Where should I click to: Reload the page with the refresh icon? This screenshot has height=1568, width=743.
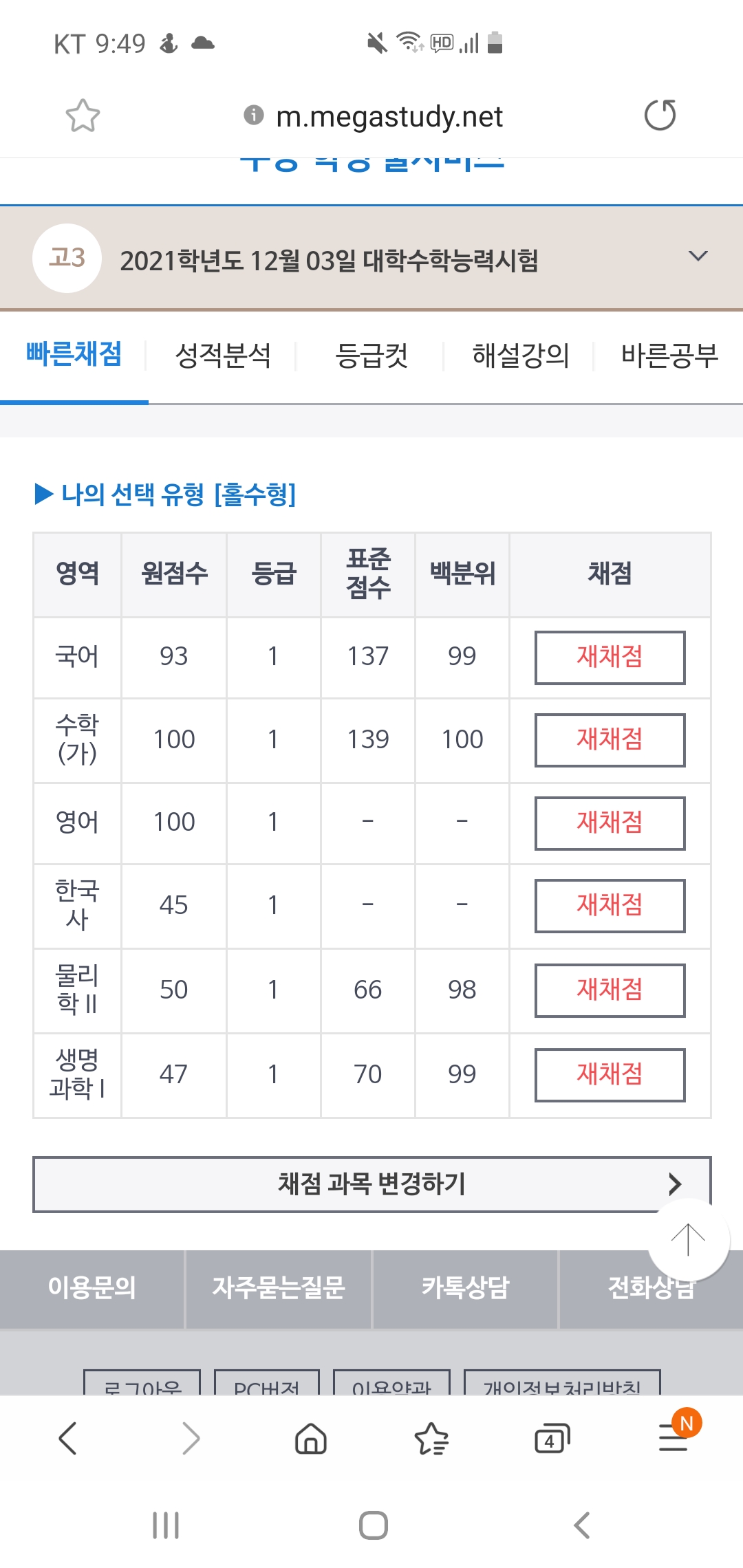(x=660, y=115)
